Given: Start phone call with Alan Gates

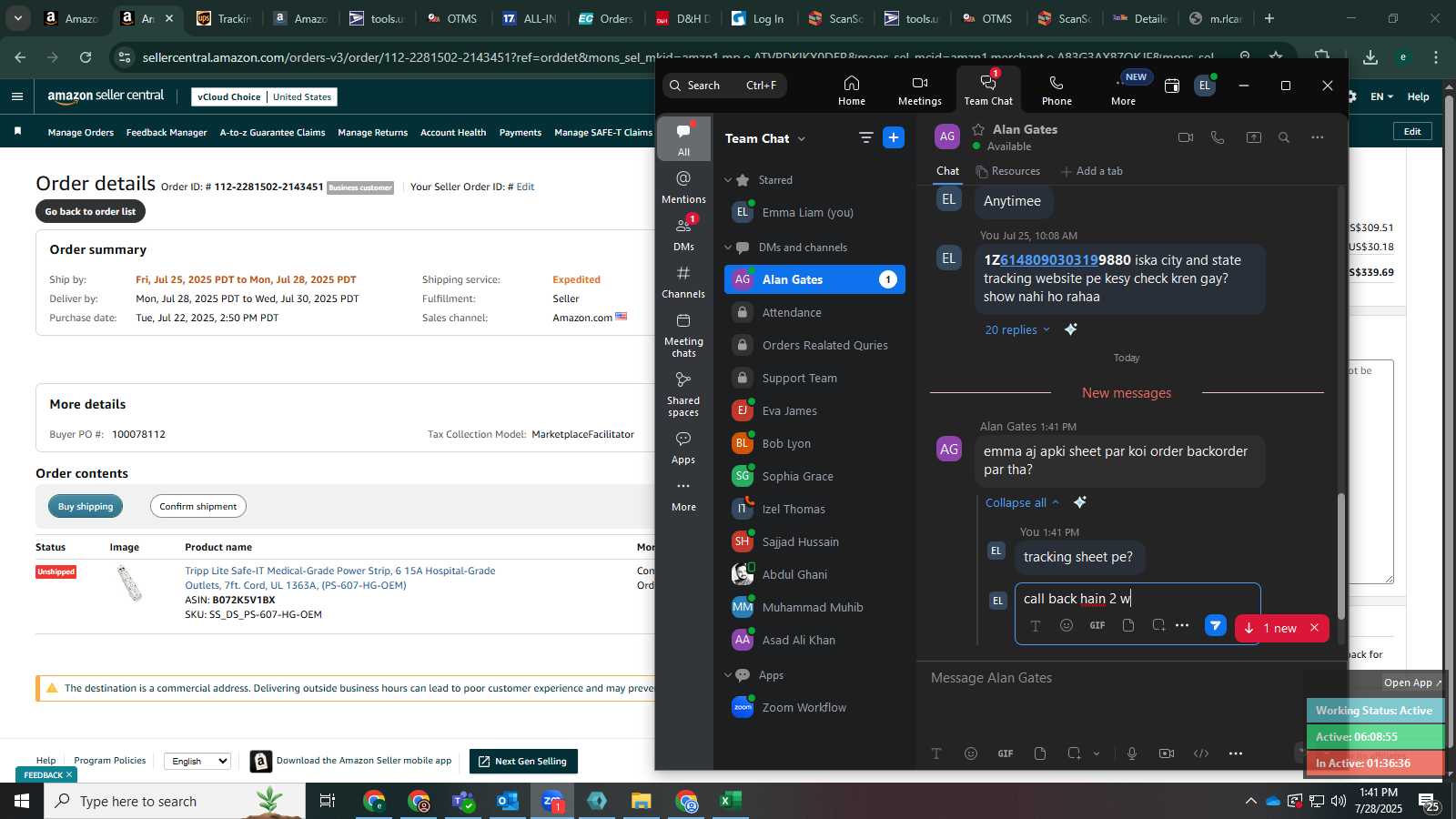Looking at the screenshot, I should [1218, 137].
